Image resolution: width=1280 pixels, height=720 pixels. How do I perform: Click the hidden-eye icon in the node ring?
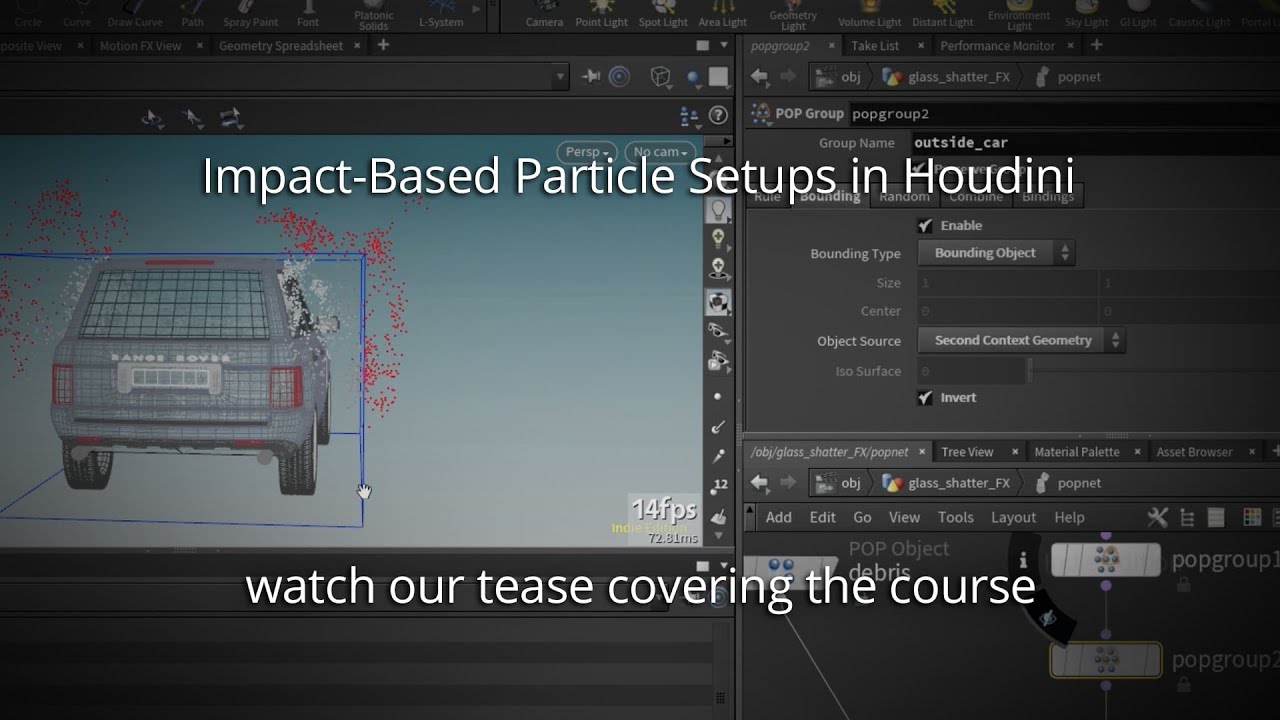point(1048,619)
